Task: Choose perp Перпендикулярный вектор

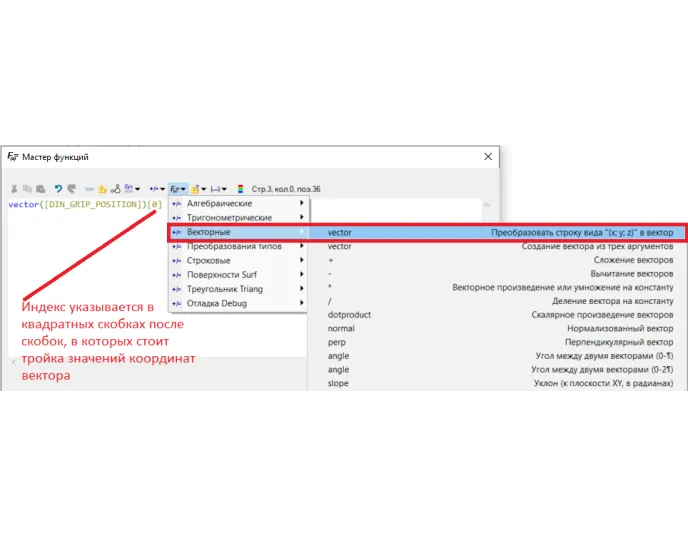Action: click(496, 342)
